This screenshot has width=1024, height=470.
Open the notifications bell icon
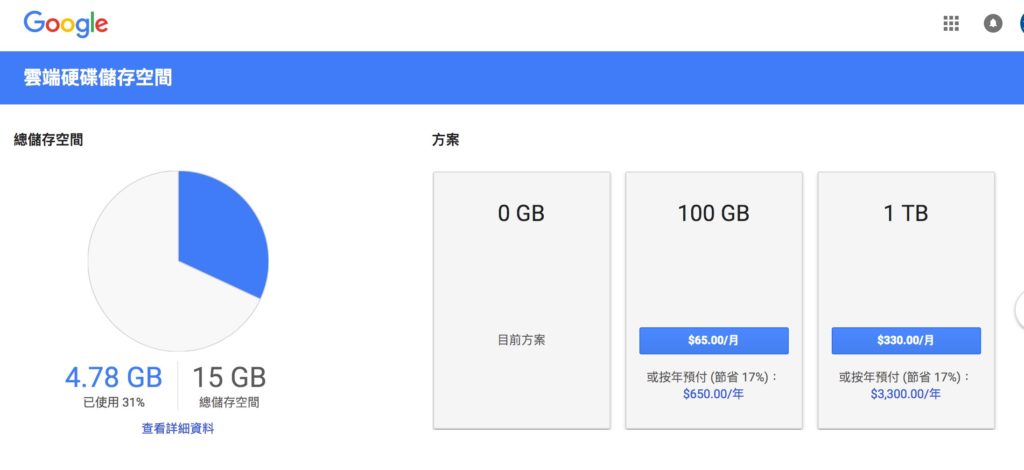pyautogui.click(x=993, y=24)
